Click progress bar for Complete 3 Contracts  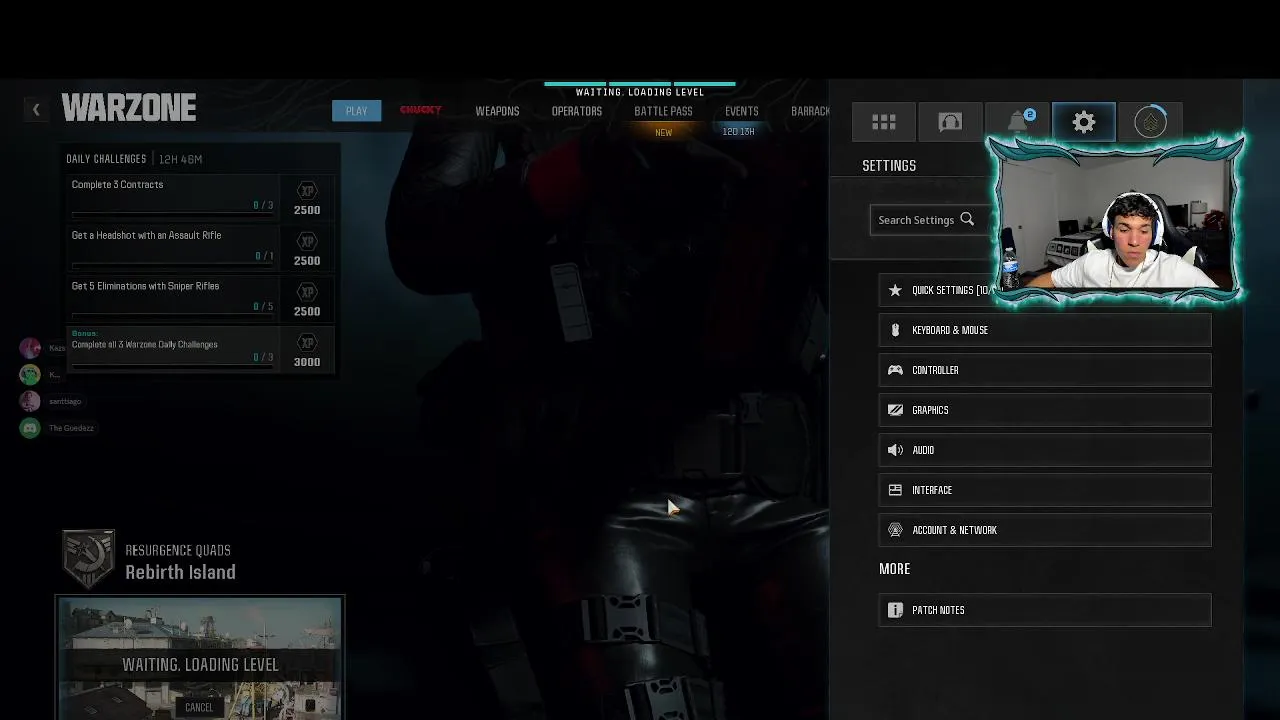[172, 213]
